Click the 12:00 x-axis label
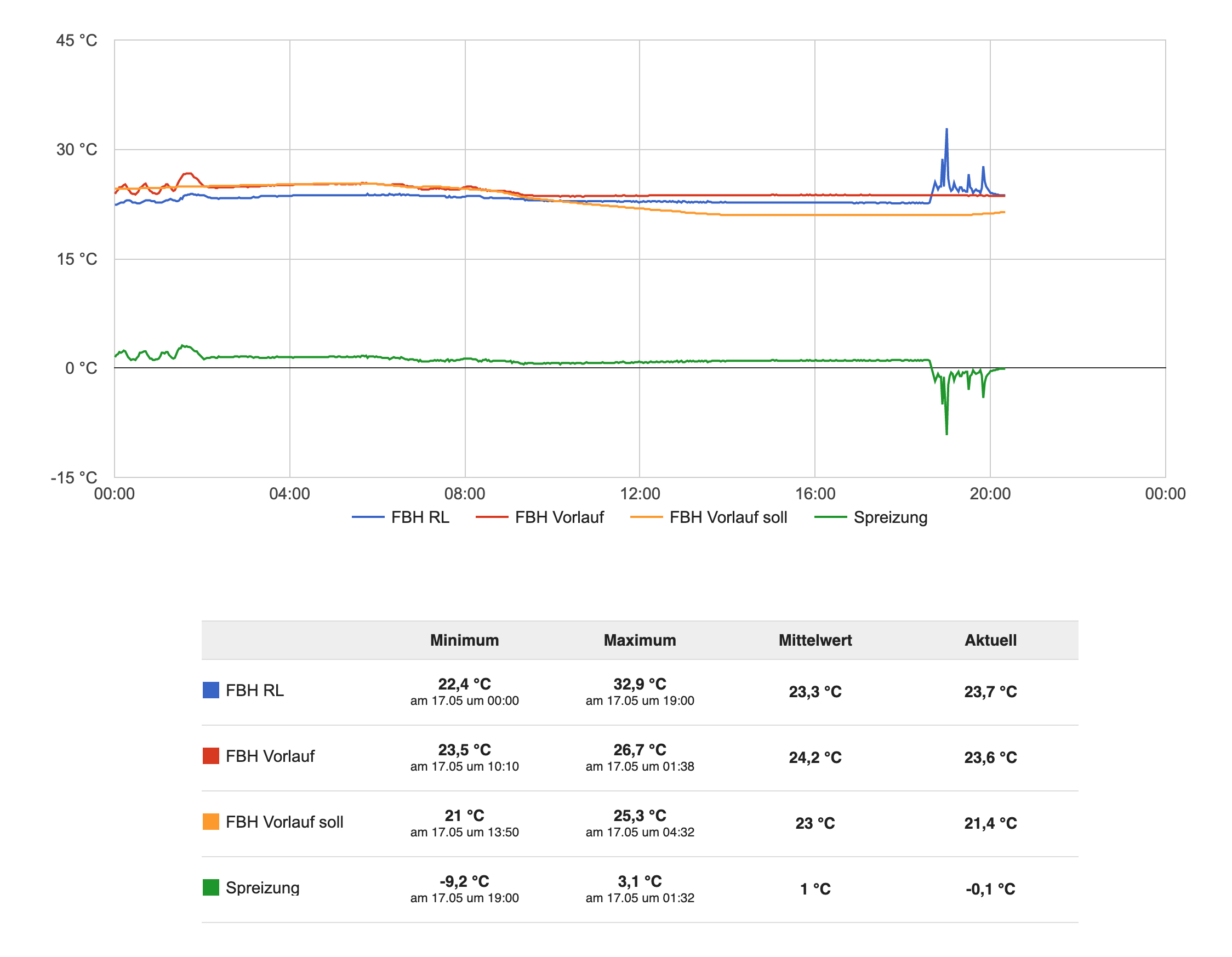 coord(640,494)
